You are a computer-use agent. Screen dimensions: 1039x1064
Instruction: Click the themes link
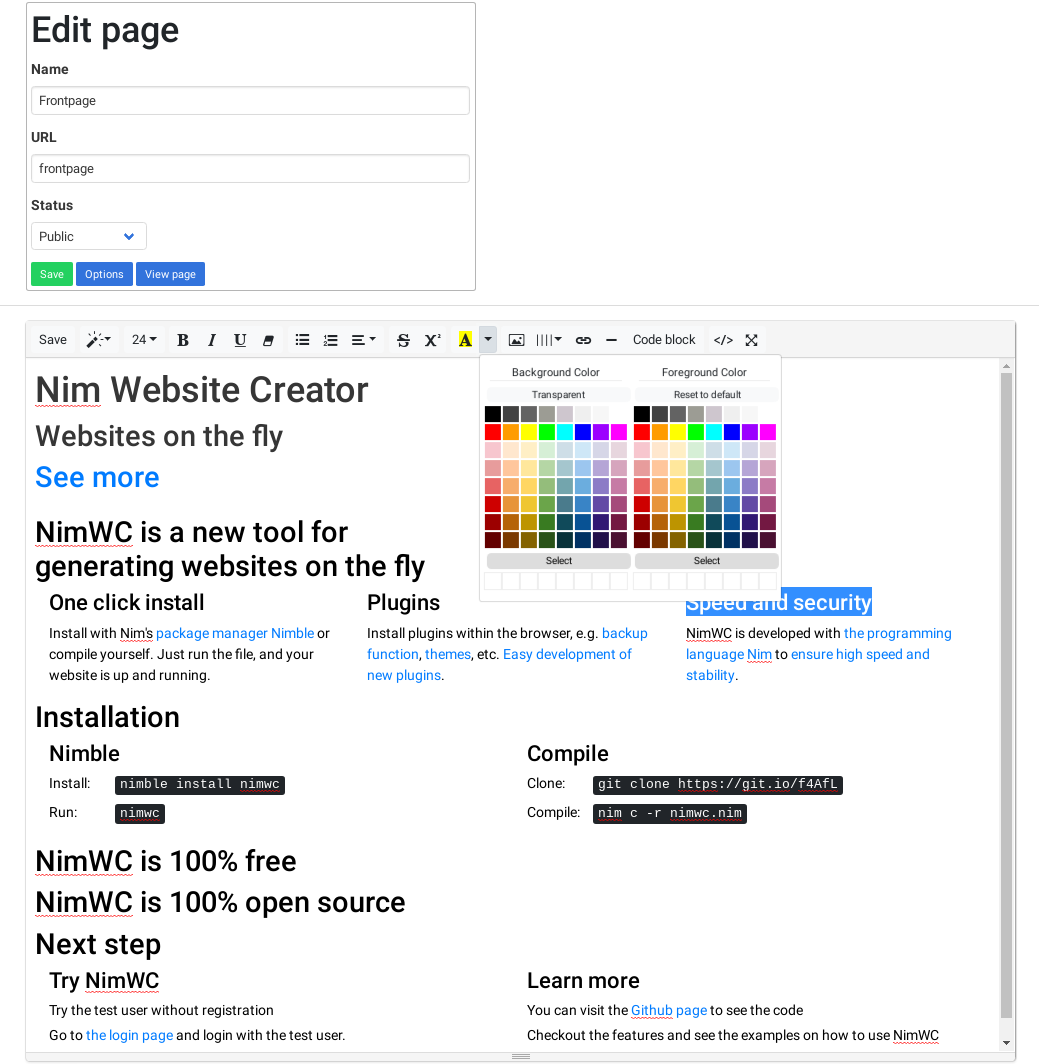[x=448, y=654]
